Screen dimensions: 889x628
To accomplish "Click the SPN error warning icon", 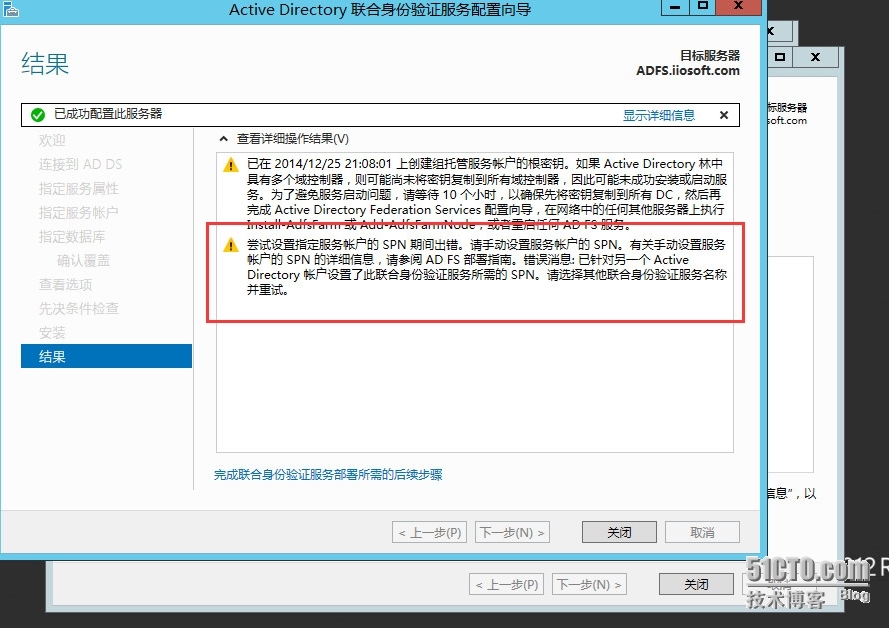I will (x=231, y=245).
